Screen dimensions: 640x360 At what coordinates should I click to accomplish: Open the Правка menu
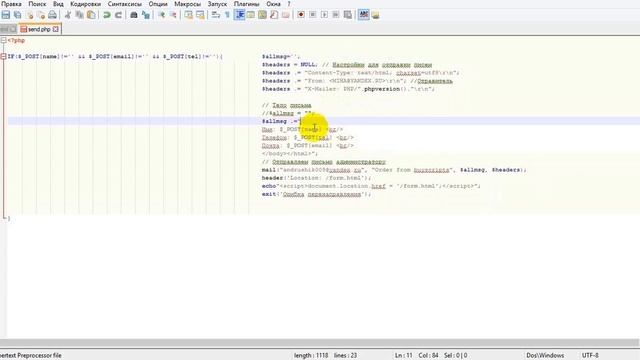coord(11,4)
